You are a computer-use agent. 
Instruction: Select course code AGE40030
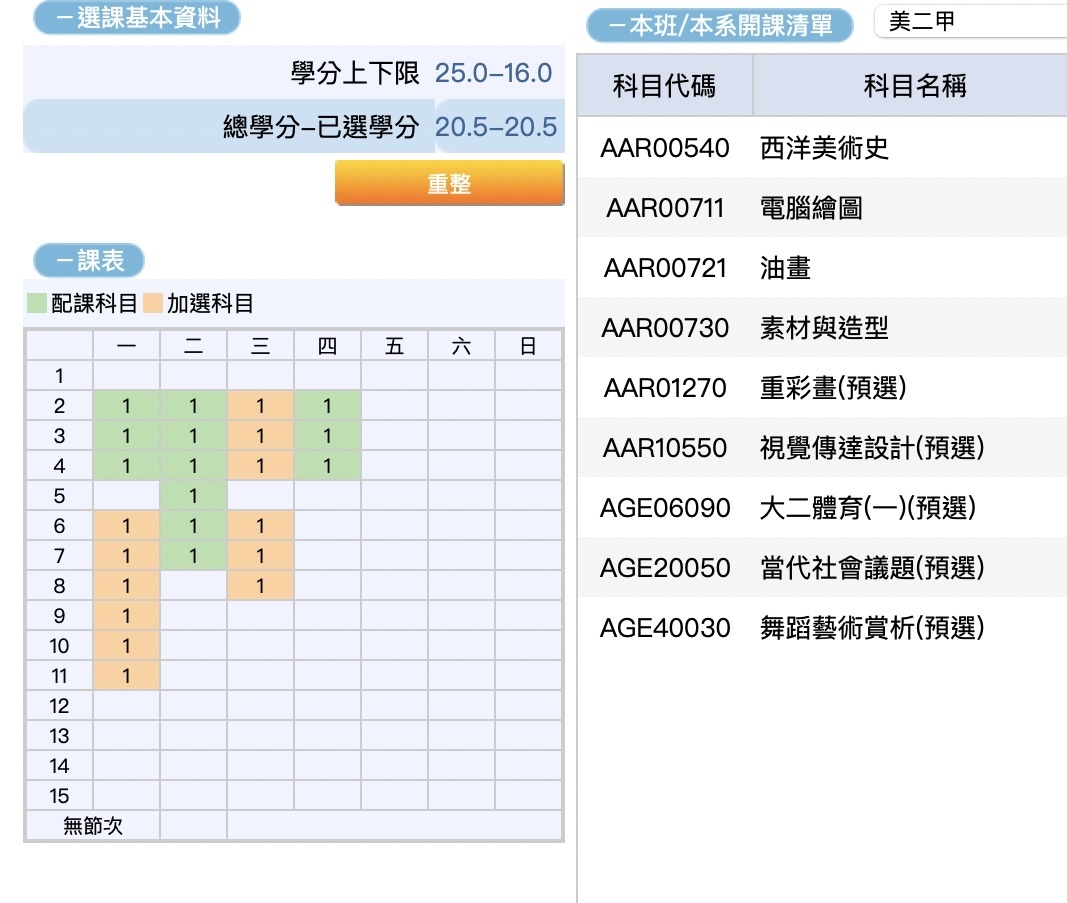click(x=665, y=627)
